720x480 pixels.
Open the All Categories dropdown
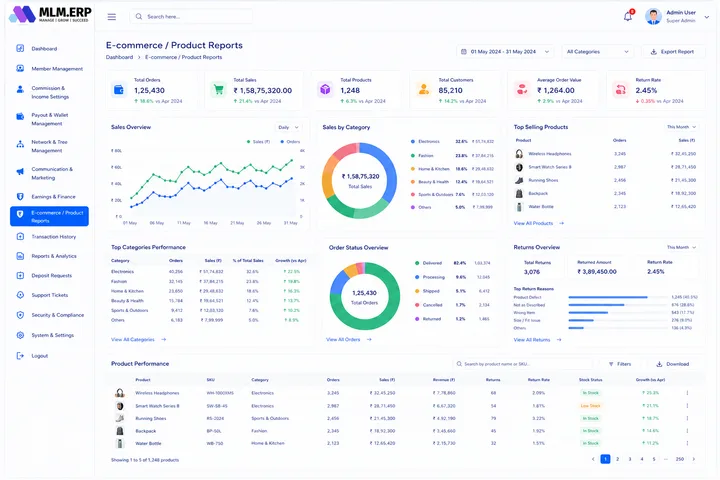tap(597, 51)
